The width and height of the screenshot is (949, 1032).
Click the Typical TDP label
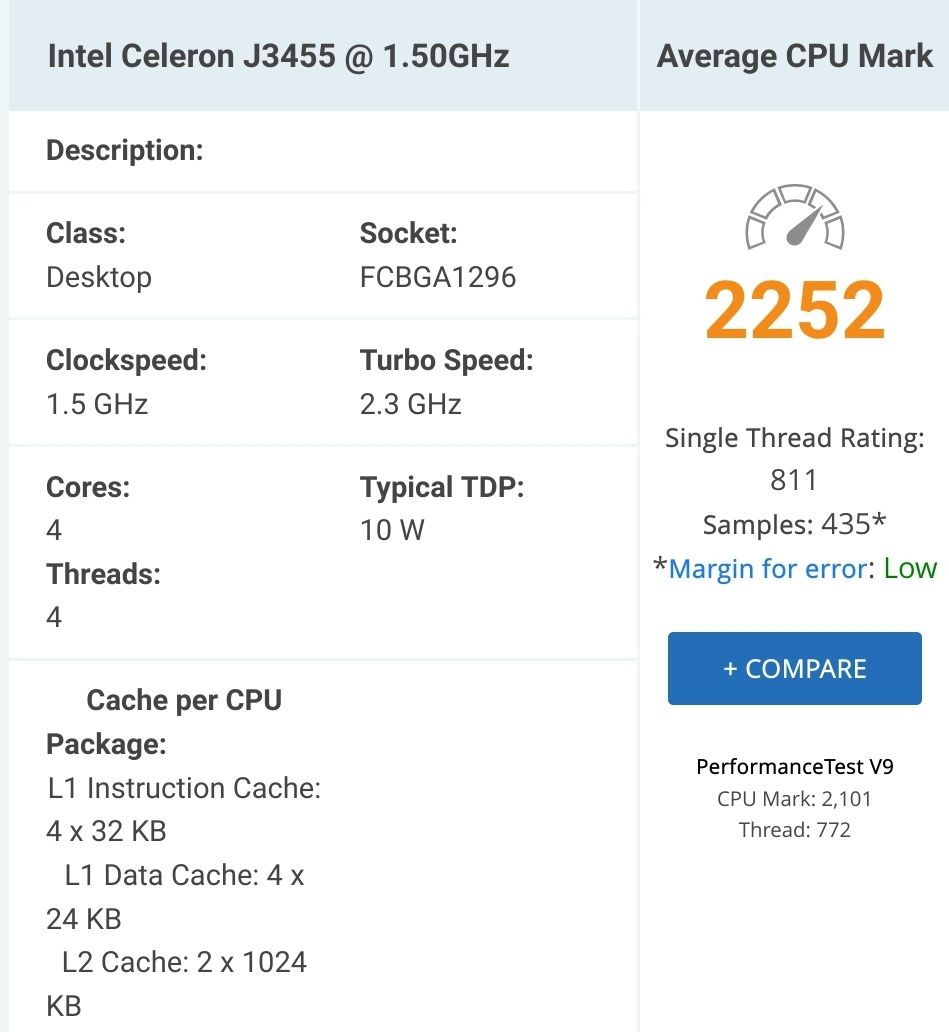click(x=441, y=488)
